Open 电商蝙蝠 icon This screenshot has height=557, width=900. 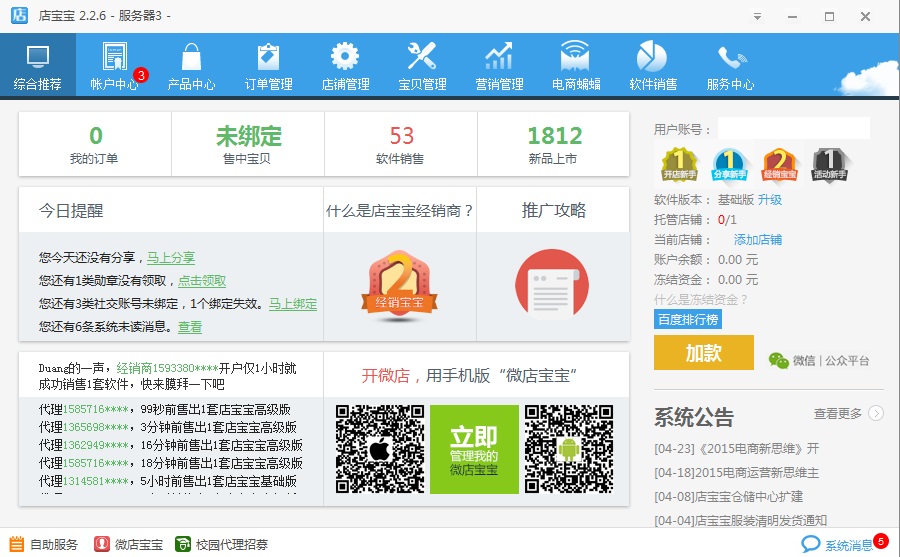click(576, 66)
